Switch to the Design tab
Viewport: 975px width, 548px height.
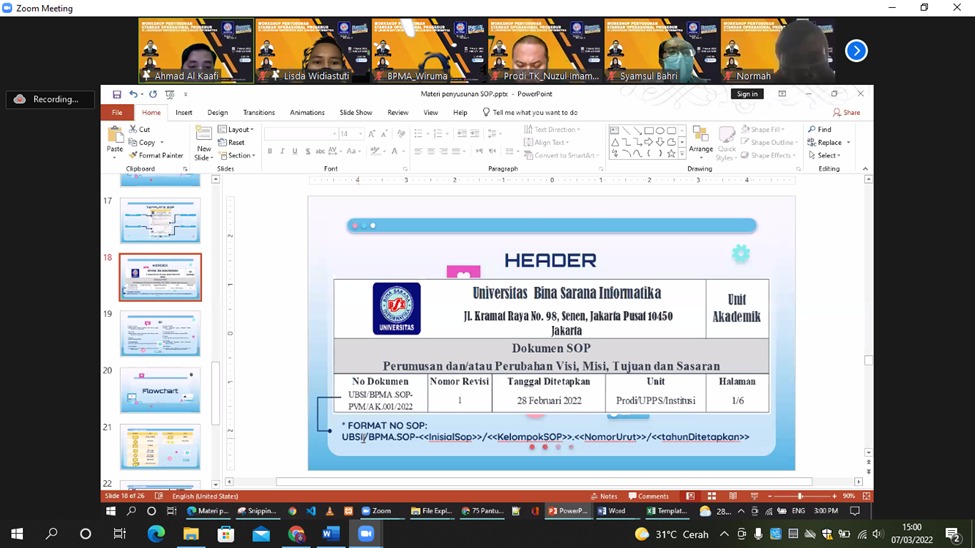click(218, 113)
